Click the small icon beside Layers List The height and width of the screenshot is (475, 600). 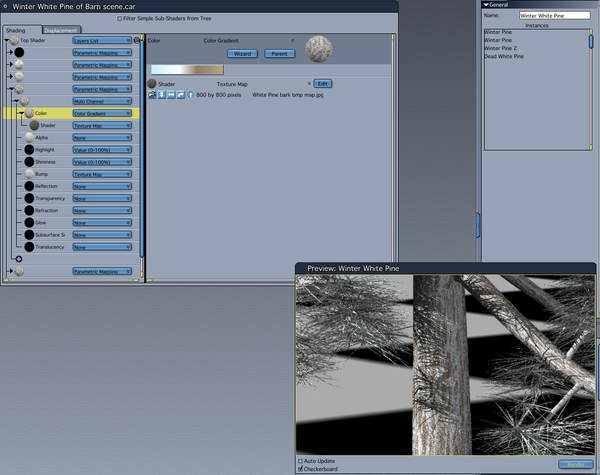[x=137, y=40]
